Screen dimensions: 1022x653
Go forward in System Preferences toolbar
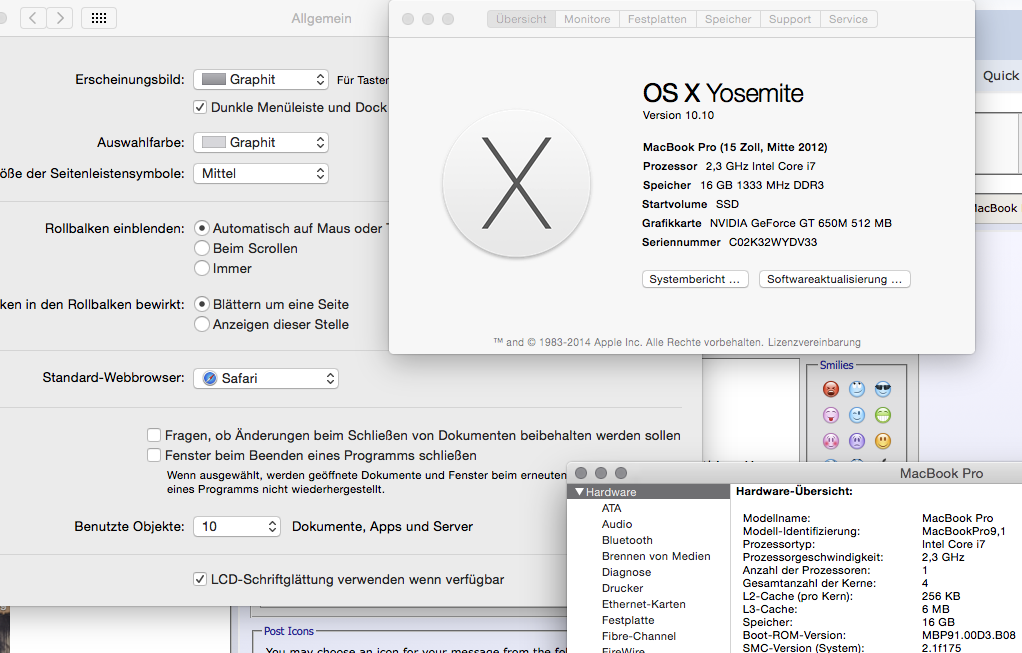[x=60, y=18]
